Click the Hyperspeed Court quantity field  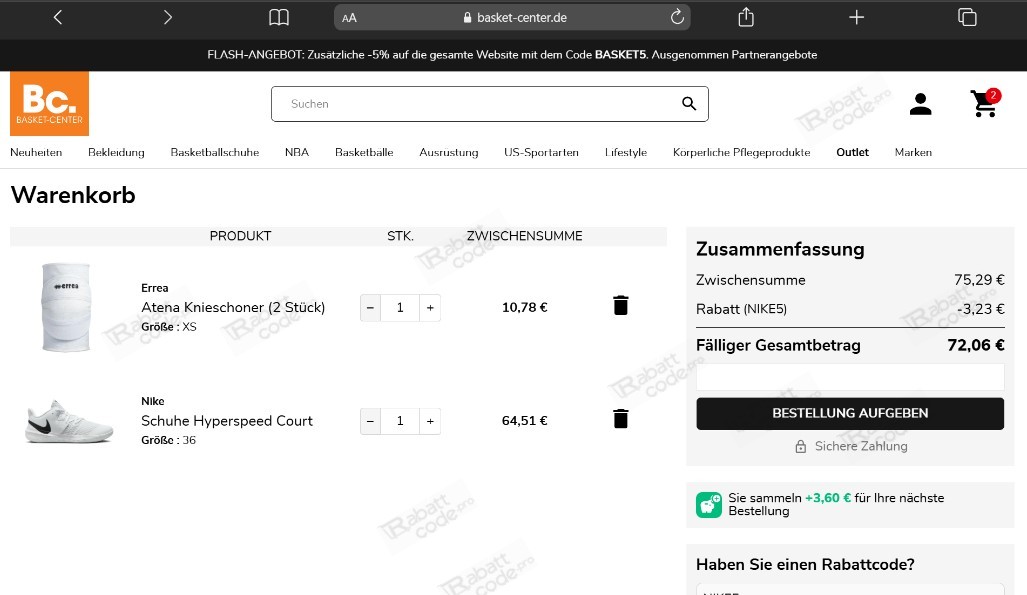coord(400,421)
